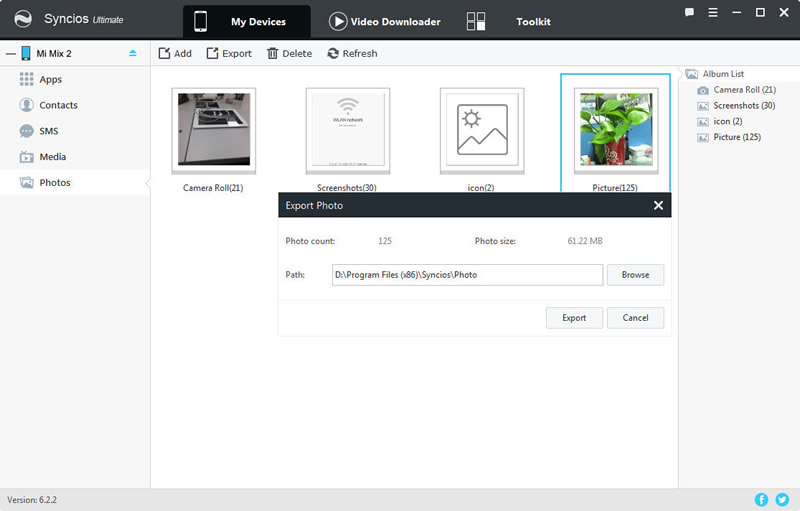800x511 pixels.
Task: Click the export Path input field
Action: (x=467, y=275)
